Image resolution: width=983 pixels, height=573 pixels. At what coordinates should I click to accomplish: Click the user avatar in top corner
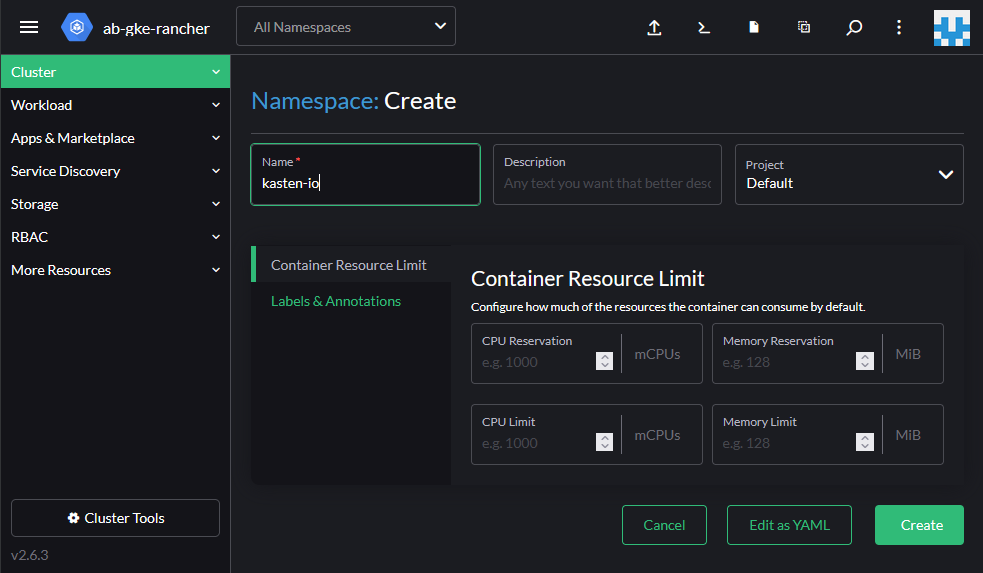pos(951,28)
